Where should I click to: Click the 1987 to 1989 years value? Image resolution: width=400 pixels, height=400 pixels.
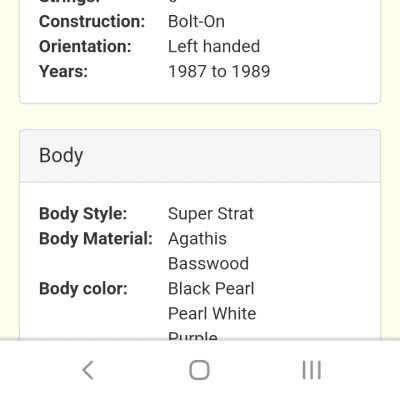pos(219,72)
